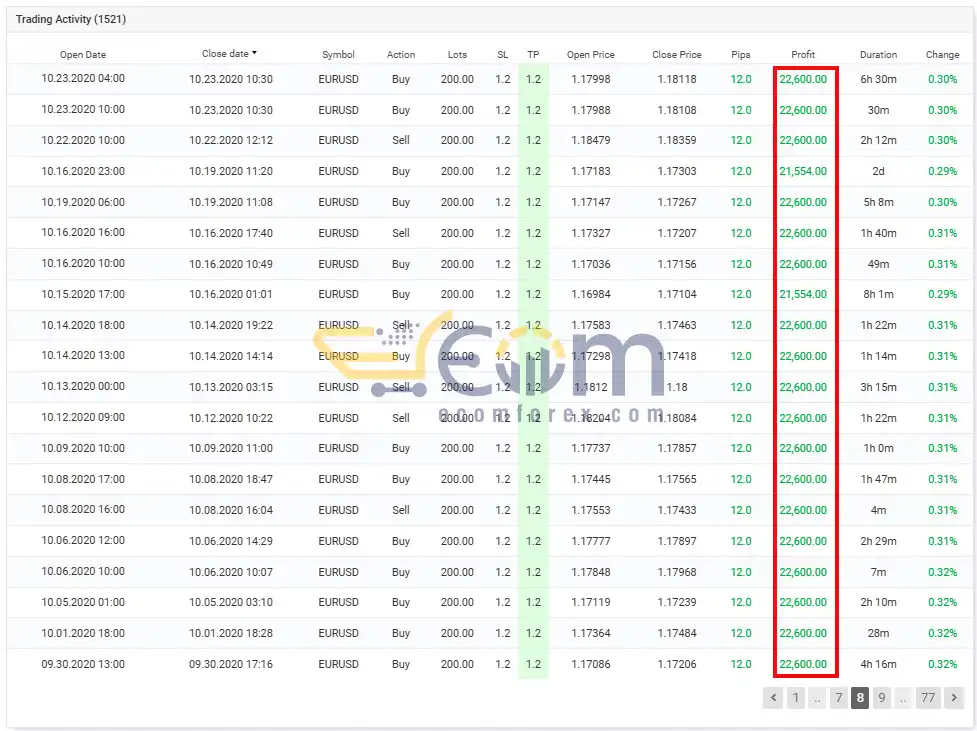Click duration value 3h 15m

coord(879,387)
